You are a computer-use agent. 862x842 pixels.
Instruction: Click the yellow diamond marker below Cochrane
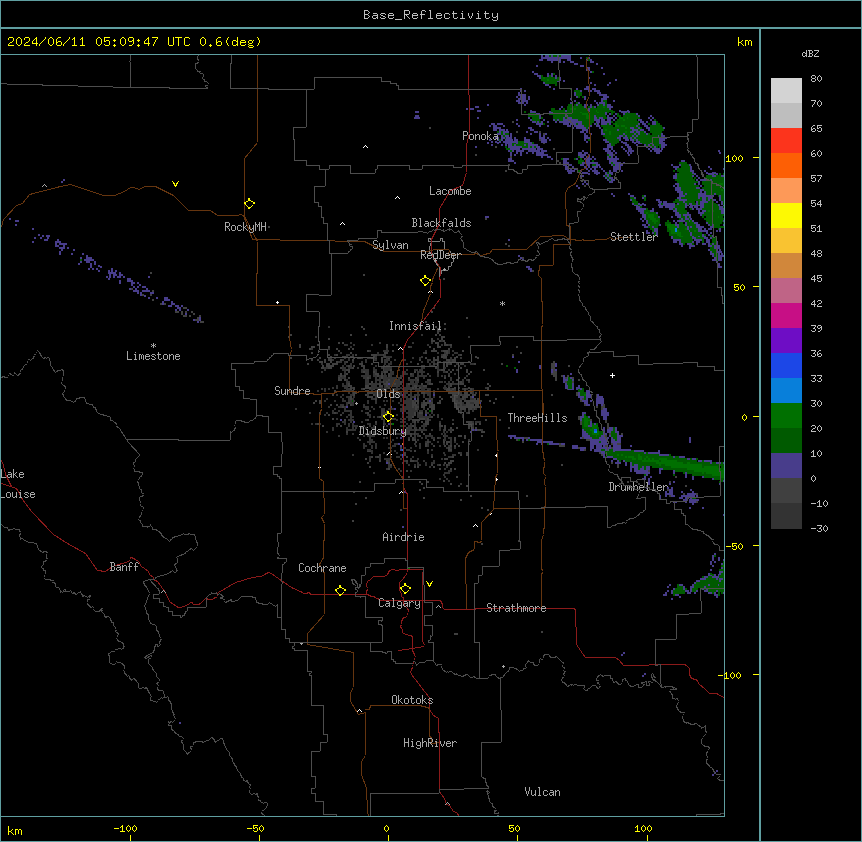340,590
